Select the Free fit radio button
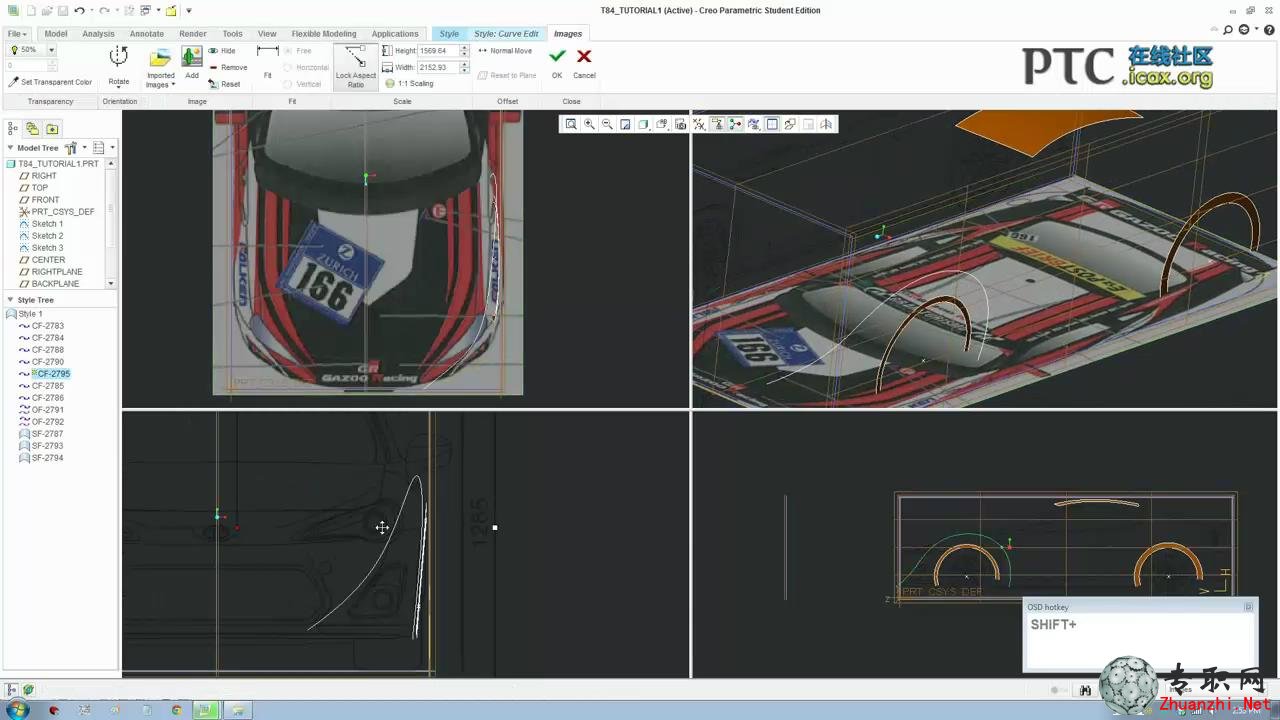 [x=297, y=51]
